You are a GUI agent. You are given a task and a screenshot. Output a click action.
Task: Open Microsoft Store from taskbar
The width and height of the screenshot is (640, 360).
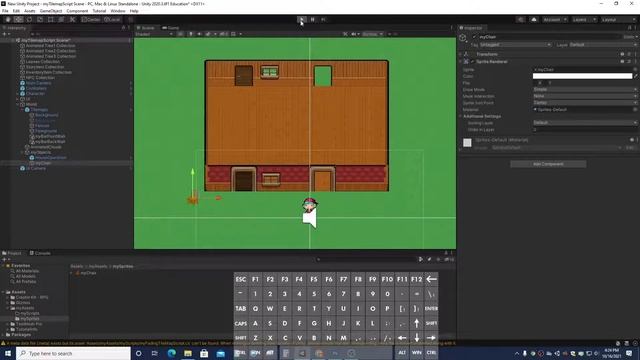click(x=204, y=353)
